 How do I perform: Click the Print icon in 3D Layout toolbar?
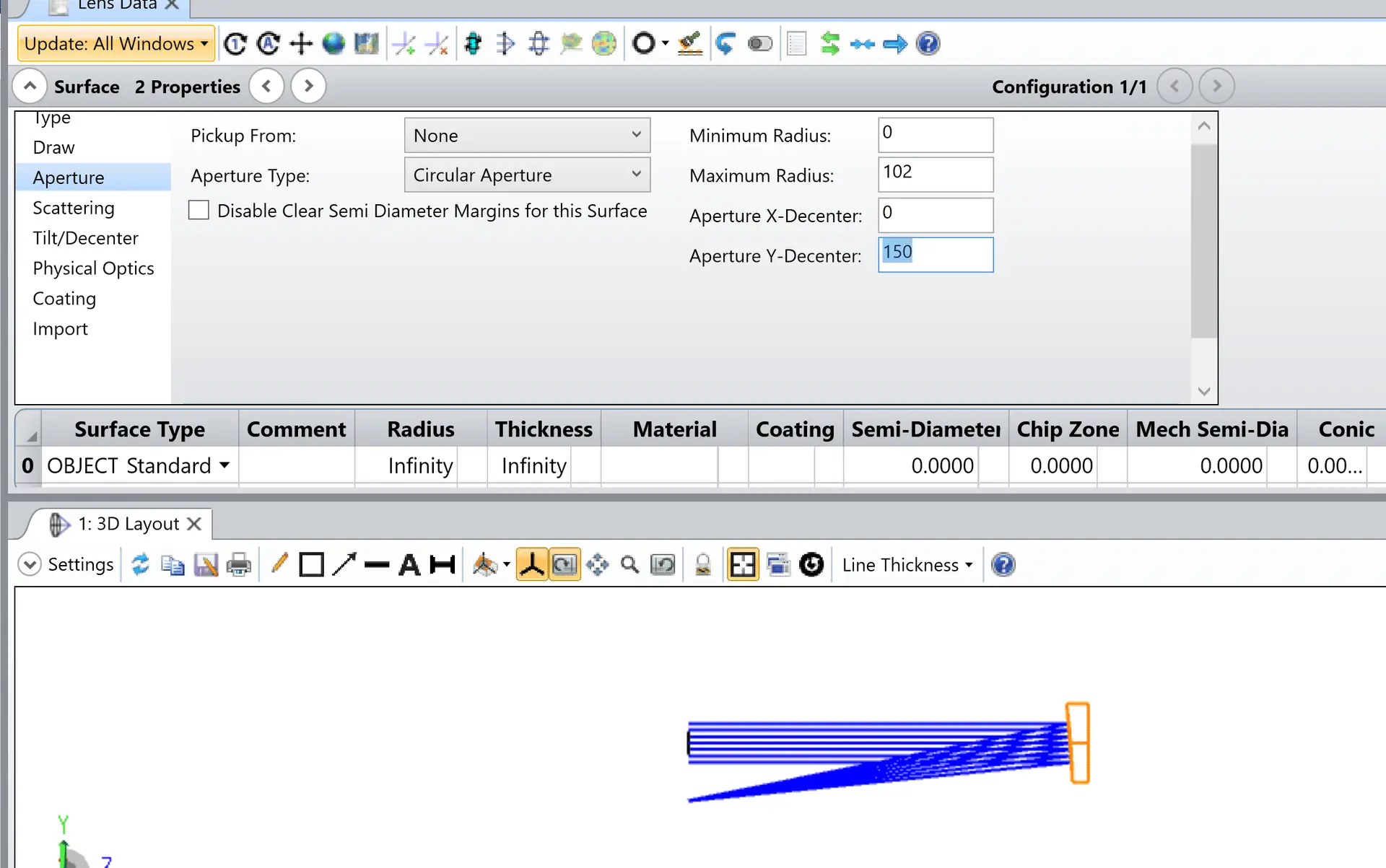[238, 565]
